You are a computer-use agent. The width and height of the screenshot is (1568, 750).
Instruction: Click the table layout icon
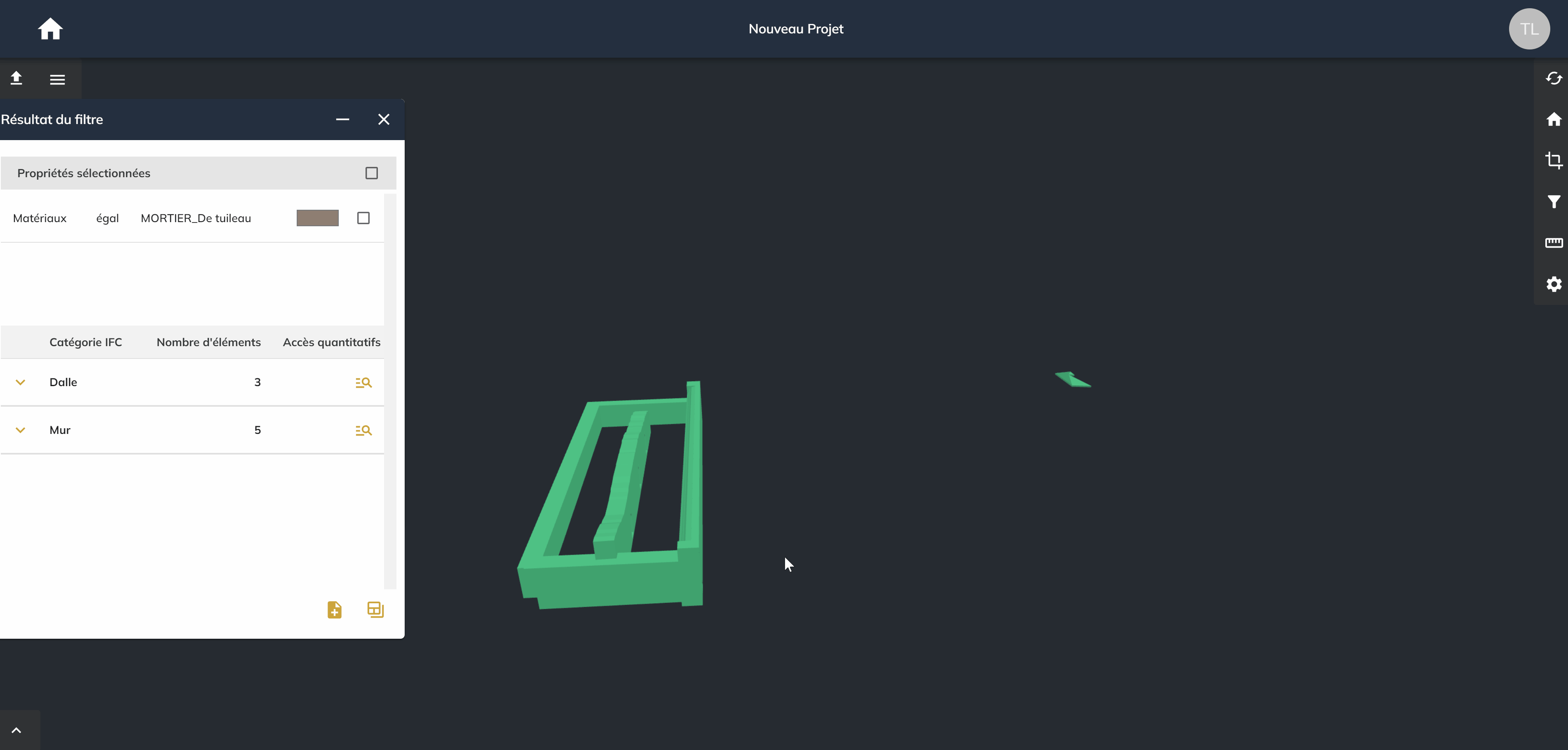point(375,609)
